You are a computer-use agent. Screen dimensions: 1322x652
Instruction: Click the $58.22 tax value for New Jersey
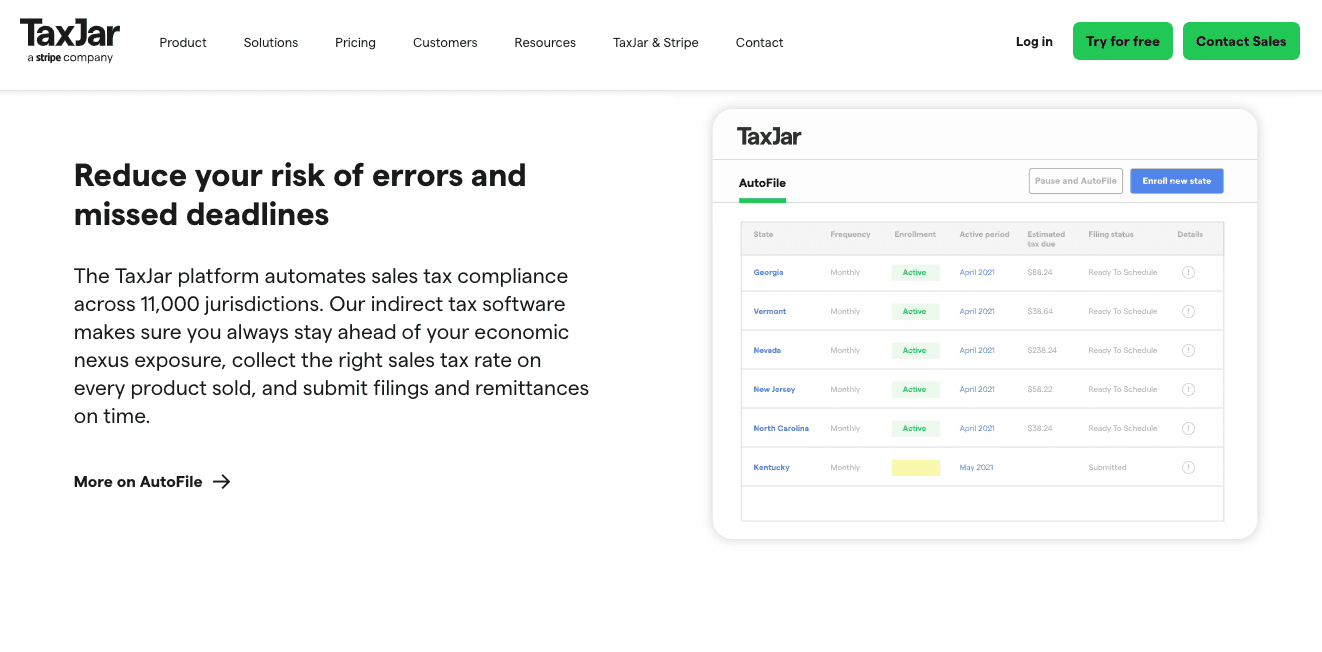(x=1040, y=389)
